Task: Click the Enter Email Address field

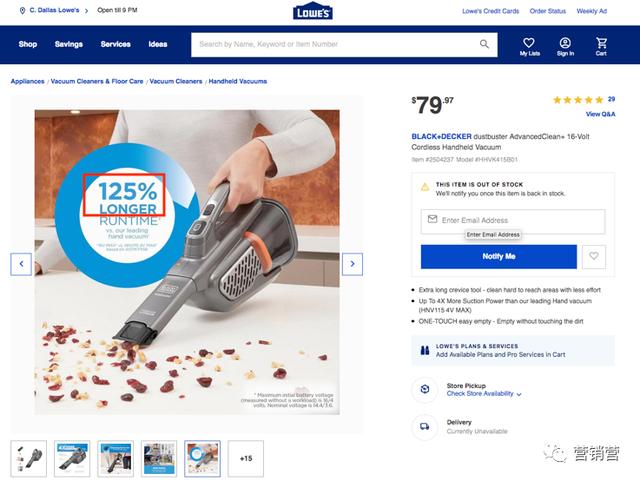Action: (x=513, y=220)
